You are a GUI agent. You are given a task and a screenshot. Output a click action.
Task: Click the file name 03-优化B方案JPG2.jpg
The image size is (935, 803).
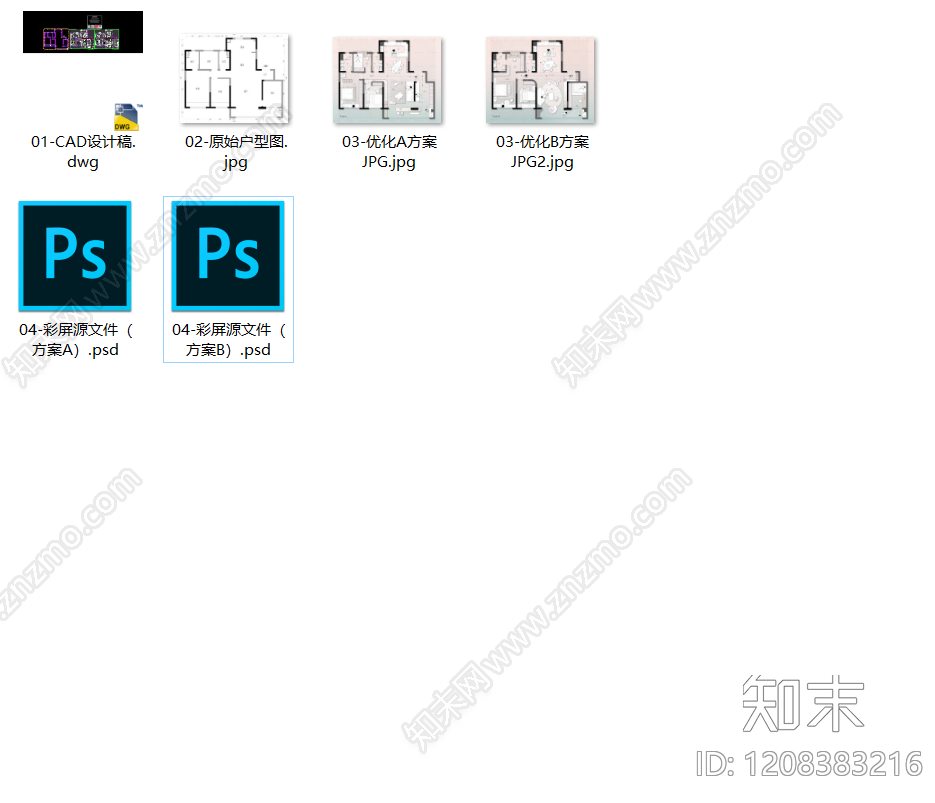click(x=542, y=152)
